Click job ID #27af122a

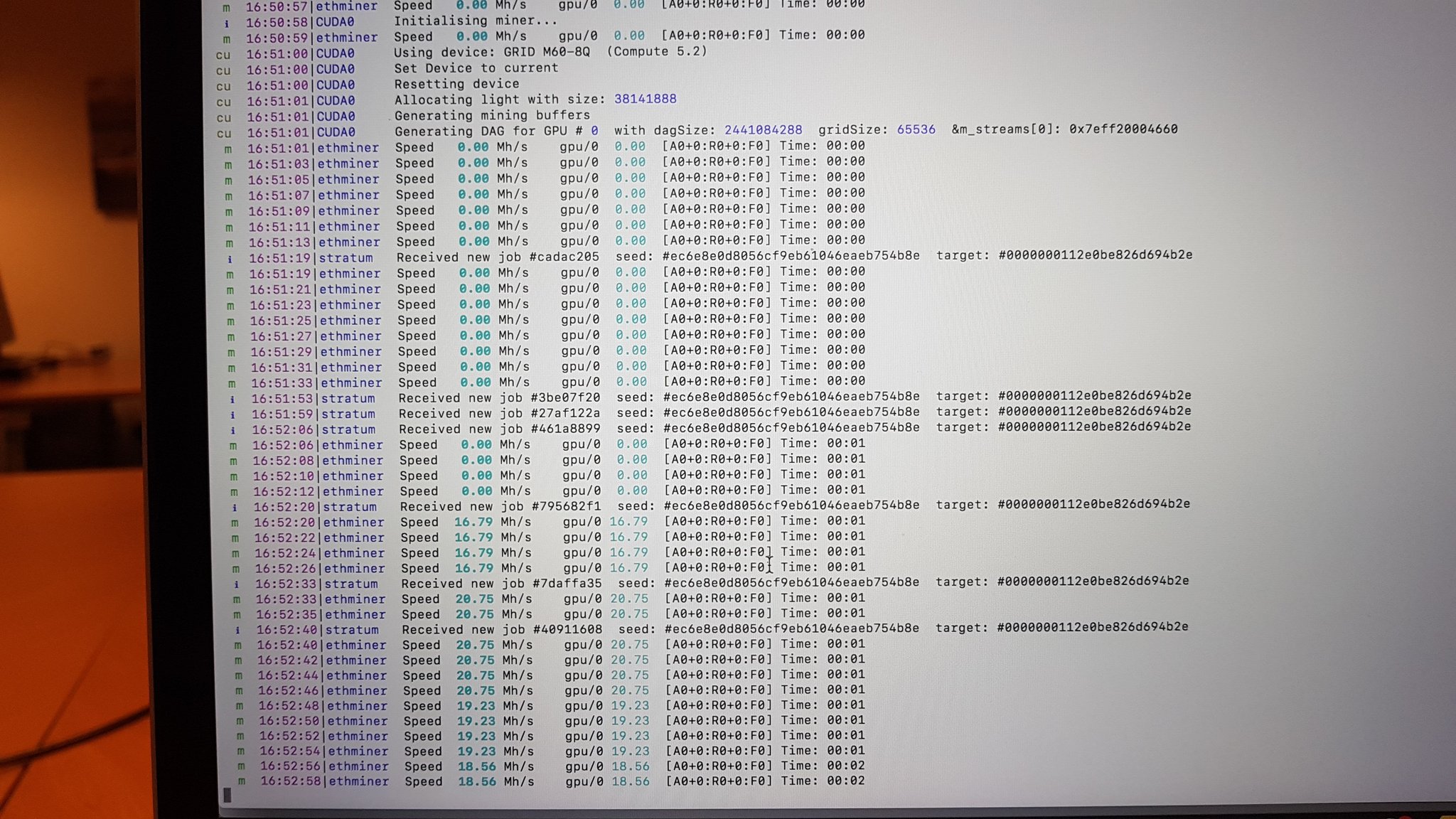pos(565,413)
